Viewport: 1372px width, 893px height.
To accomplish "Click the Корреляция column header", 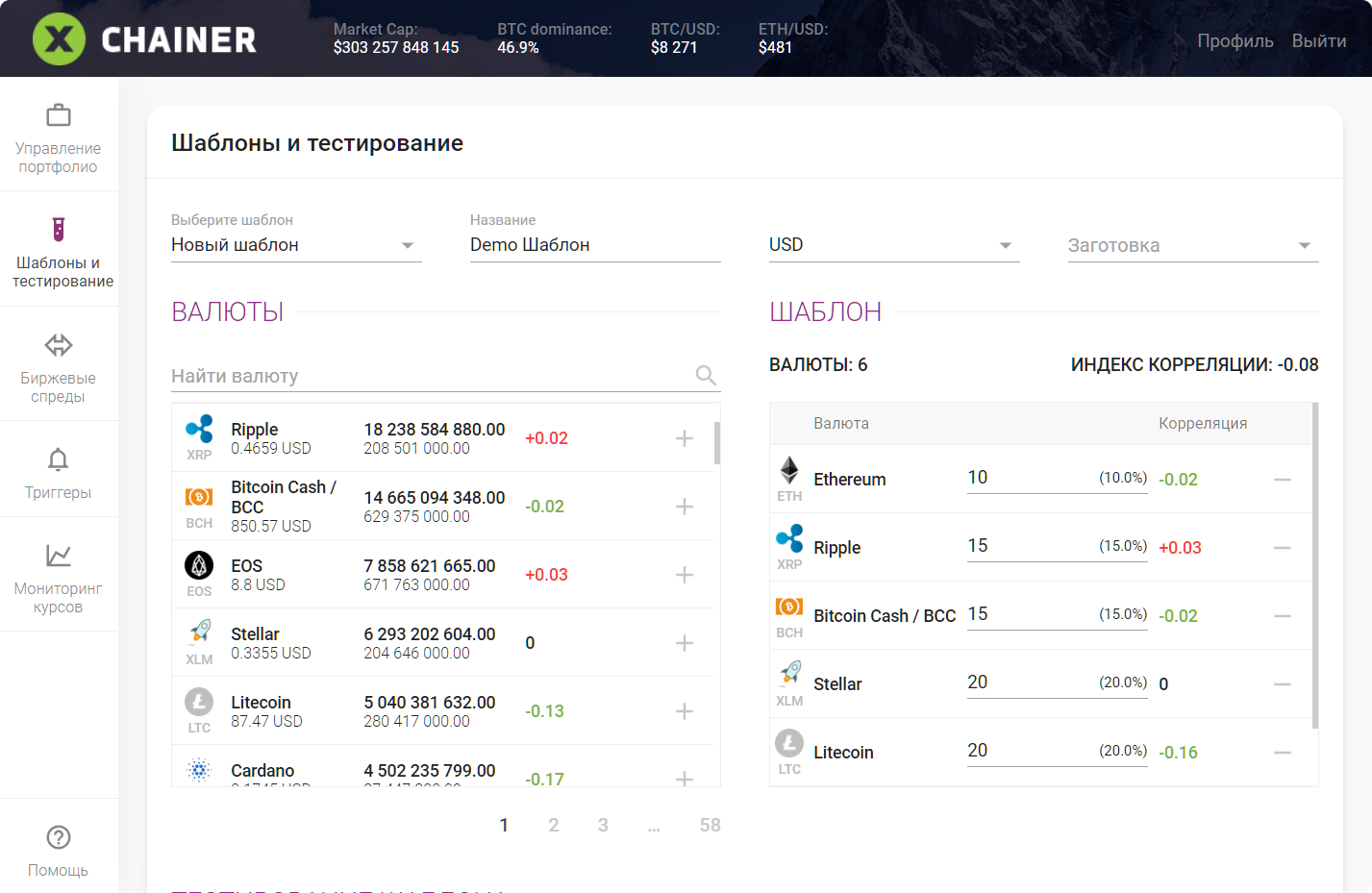I will point(1203,424).
